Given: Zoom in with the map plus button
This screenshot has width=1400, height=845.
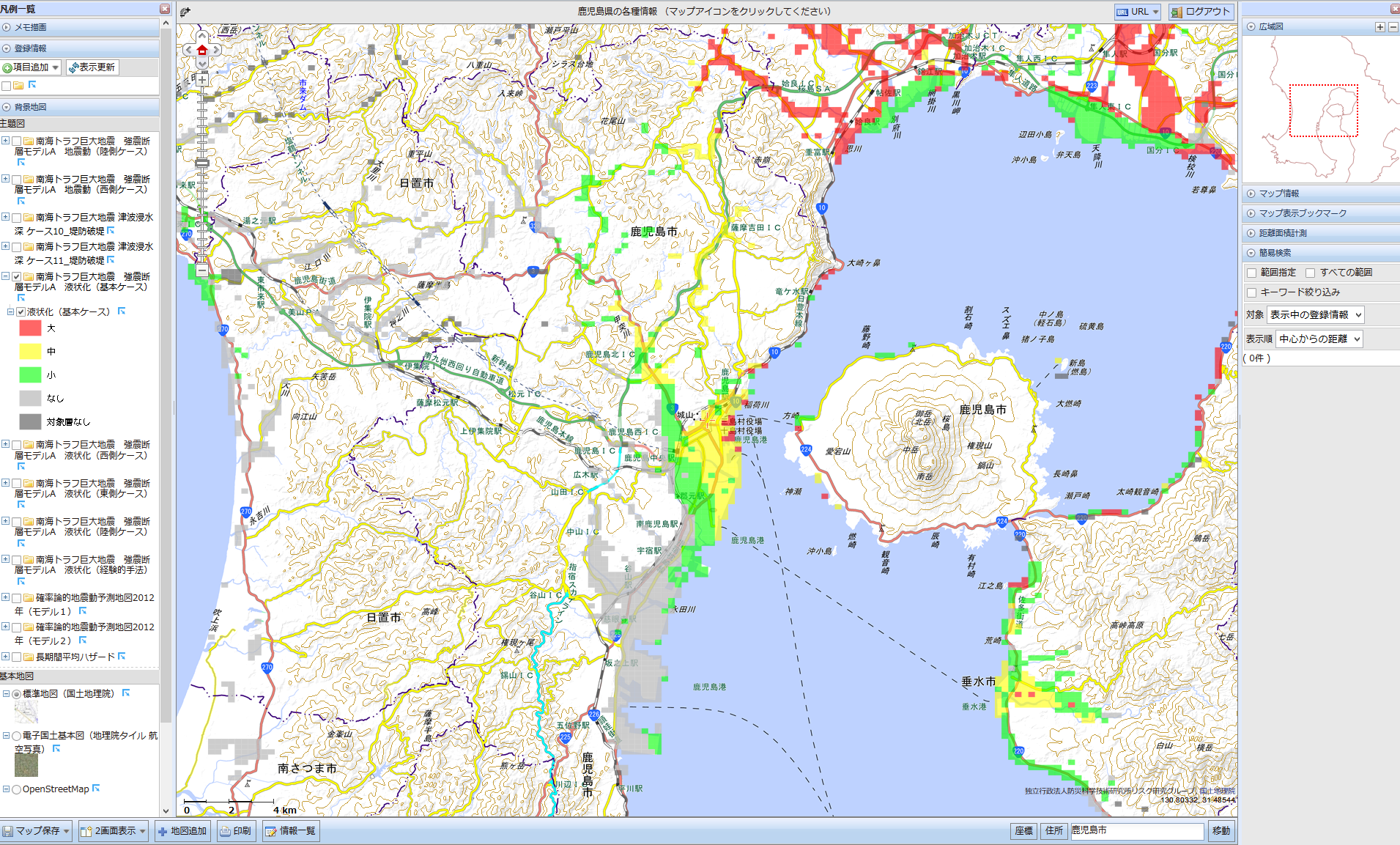Looking at the screenshot, I should click(202, 80).
